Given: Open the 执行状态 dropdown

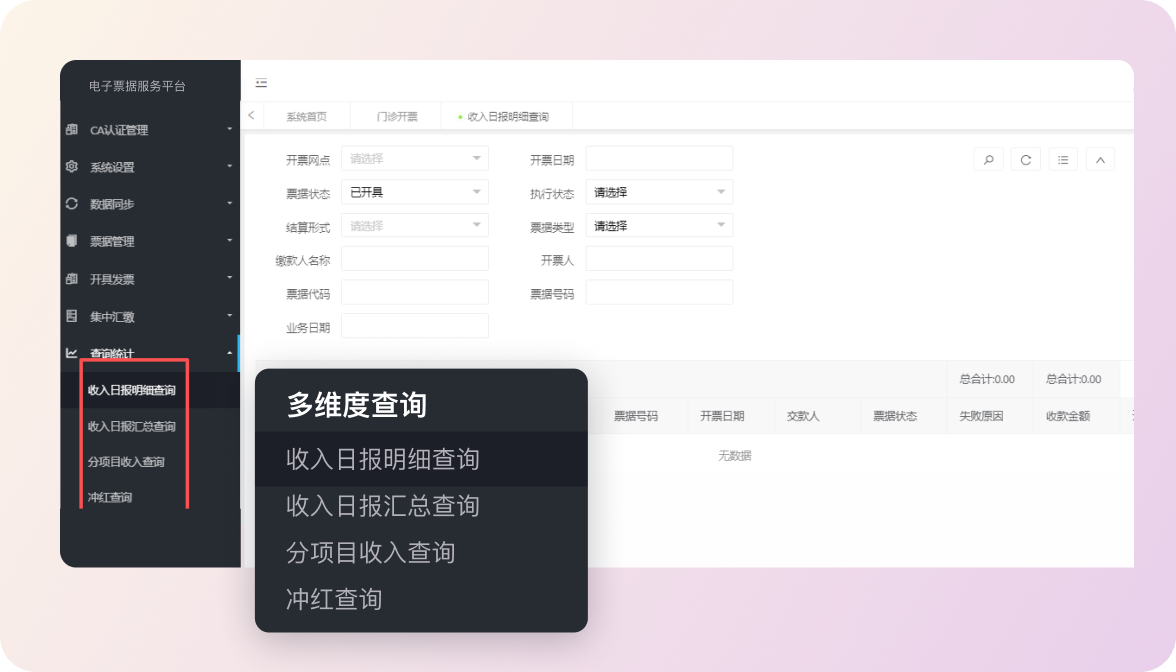Looking at the screenshot, I should click(x=659, y=192).
